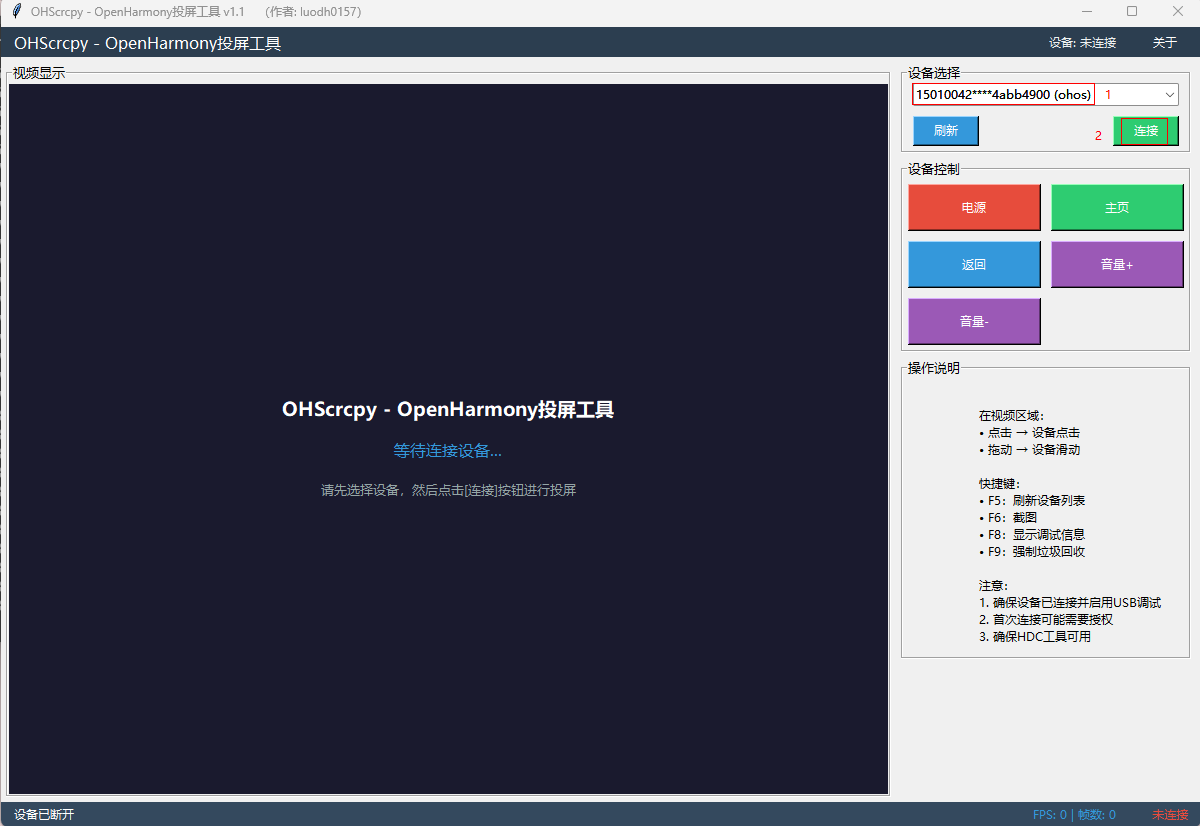Click the OHScrcpy - OpenHarmony投屏工具 center title
The height and width of the screenshot is (826, 1200).
point(448,409)
